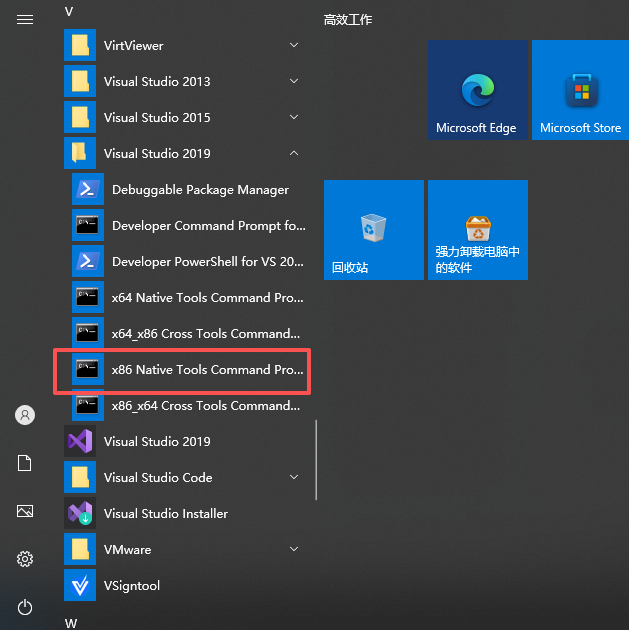Click the Visual Studio 2013 folder icon
629x630 pixels.
80,81
